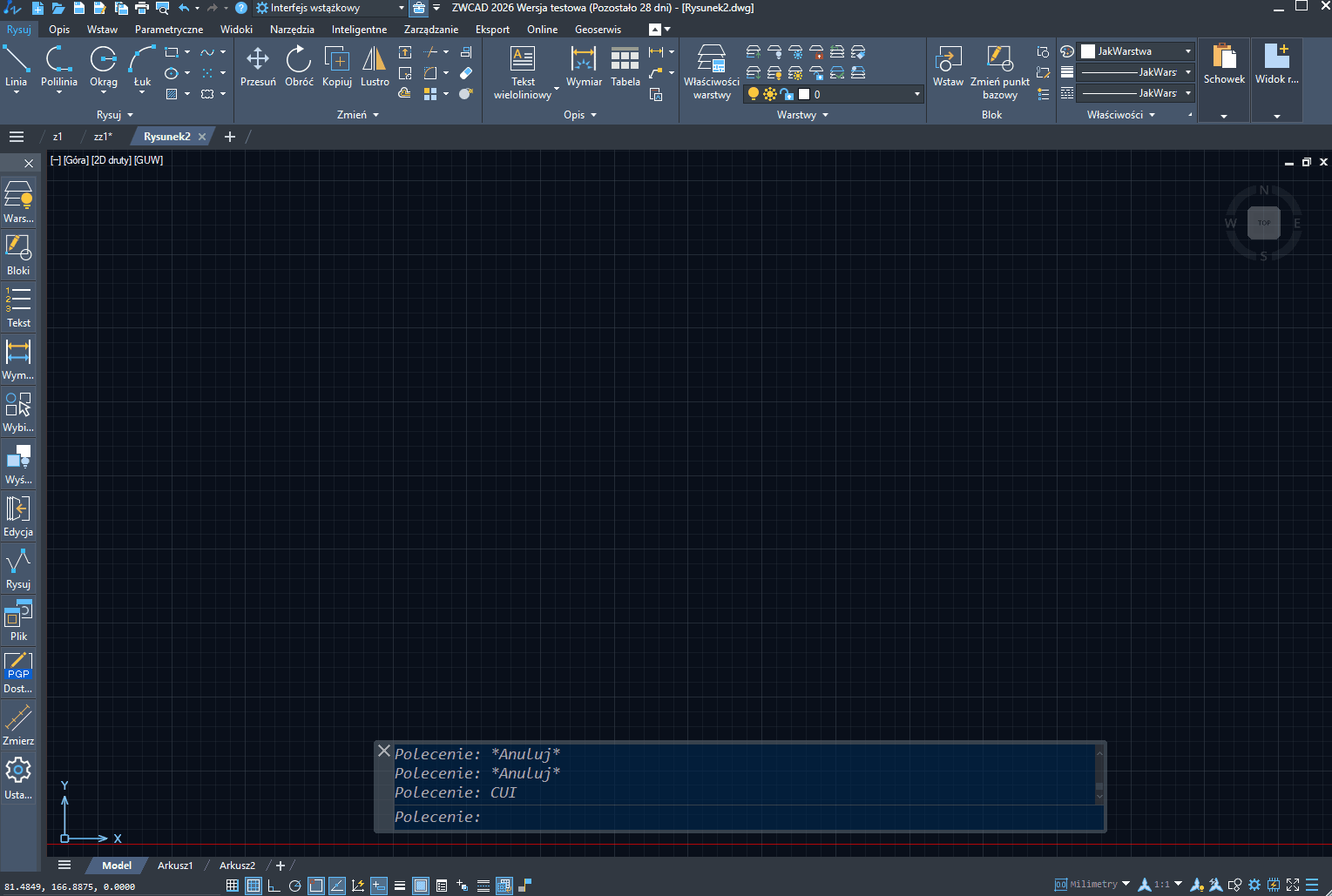Viewport: 1332px width, 896px height.
Task: Toggle full screen clean view in status bar
Action: pos(1293,885)
